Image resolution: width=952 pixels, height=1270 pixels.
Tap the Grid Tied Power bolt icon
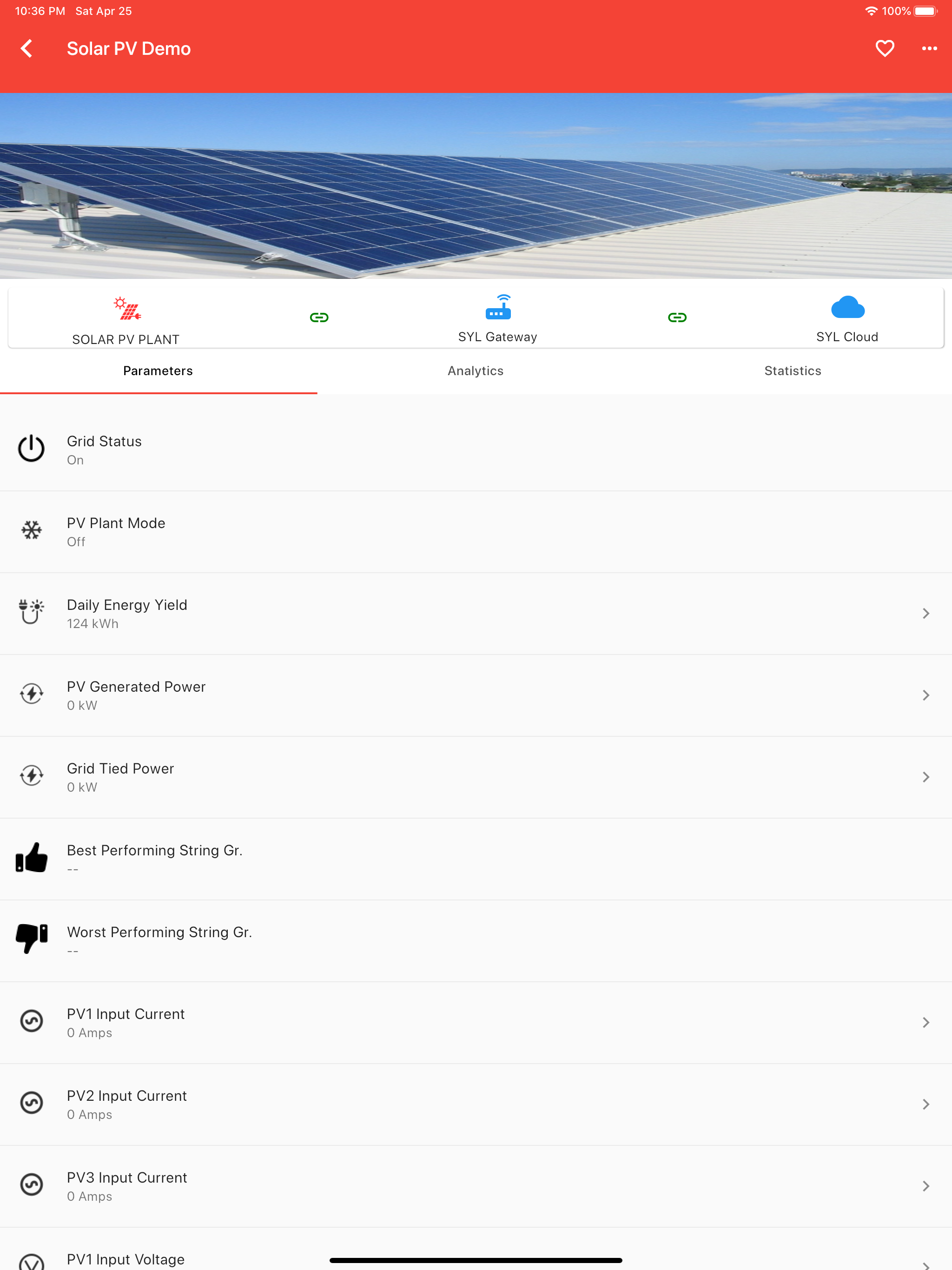point(32,776)
